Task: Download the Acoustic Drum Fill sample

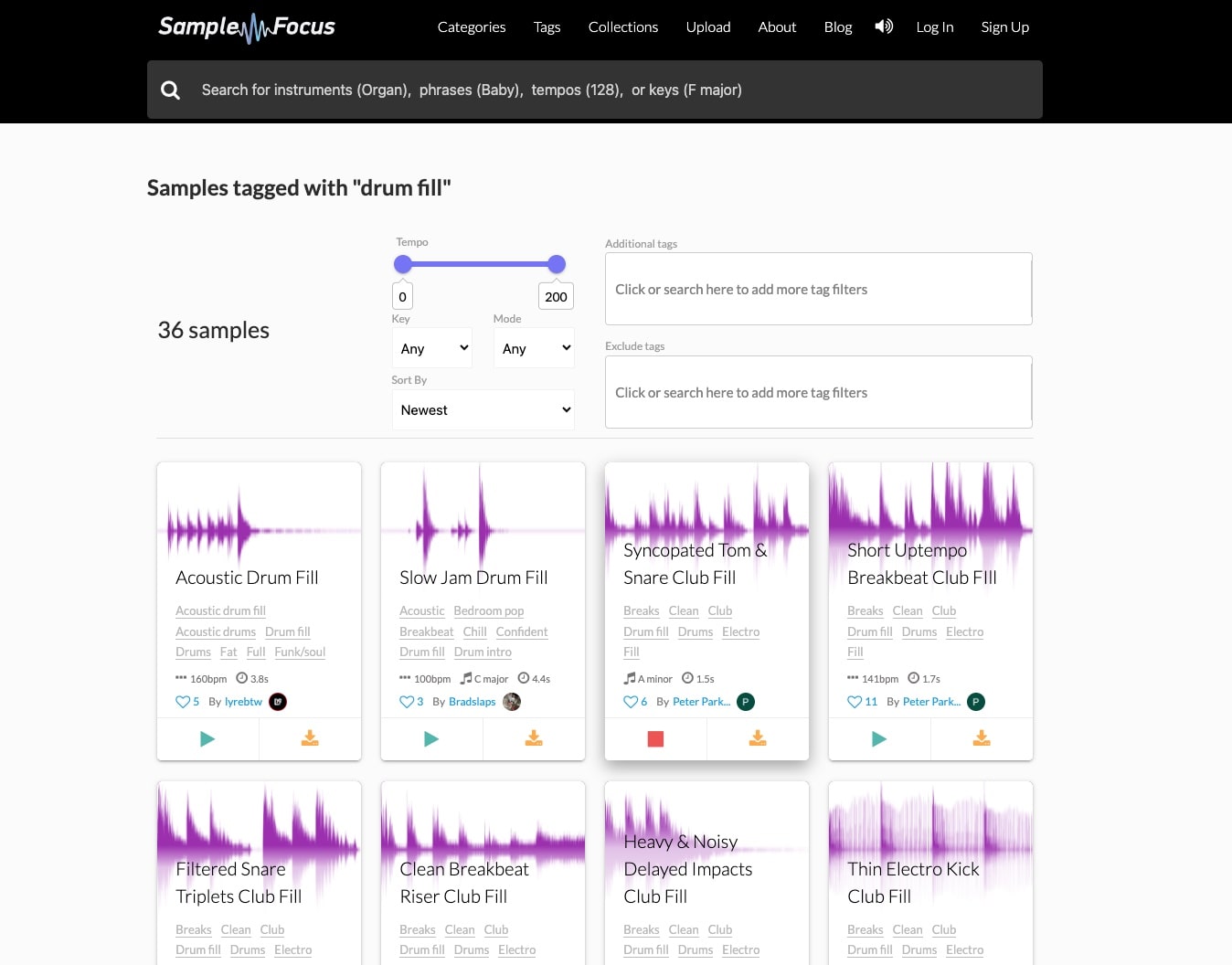Action: coord(310,739)
